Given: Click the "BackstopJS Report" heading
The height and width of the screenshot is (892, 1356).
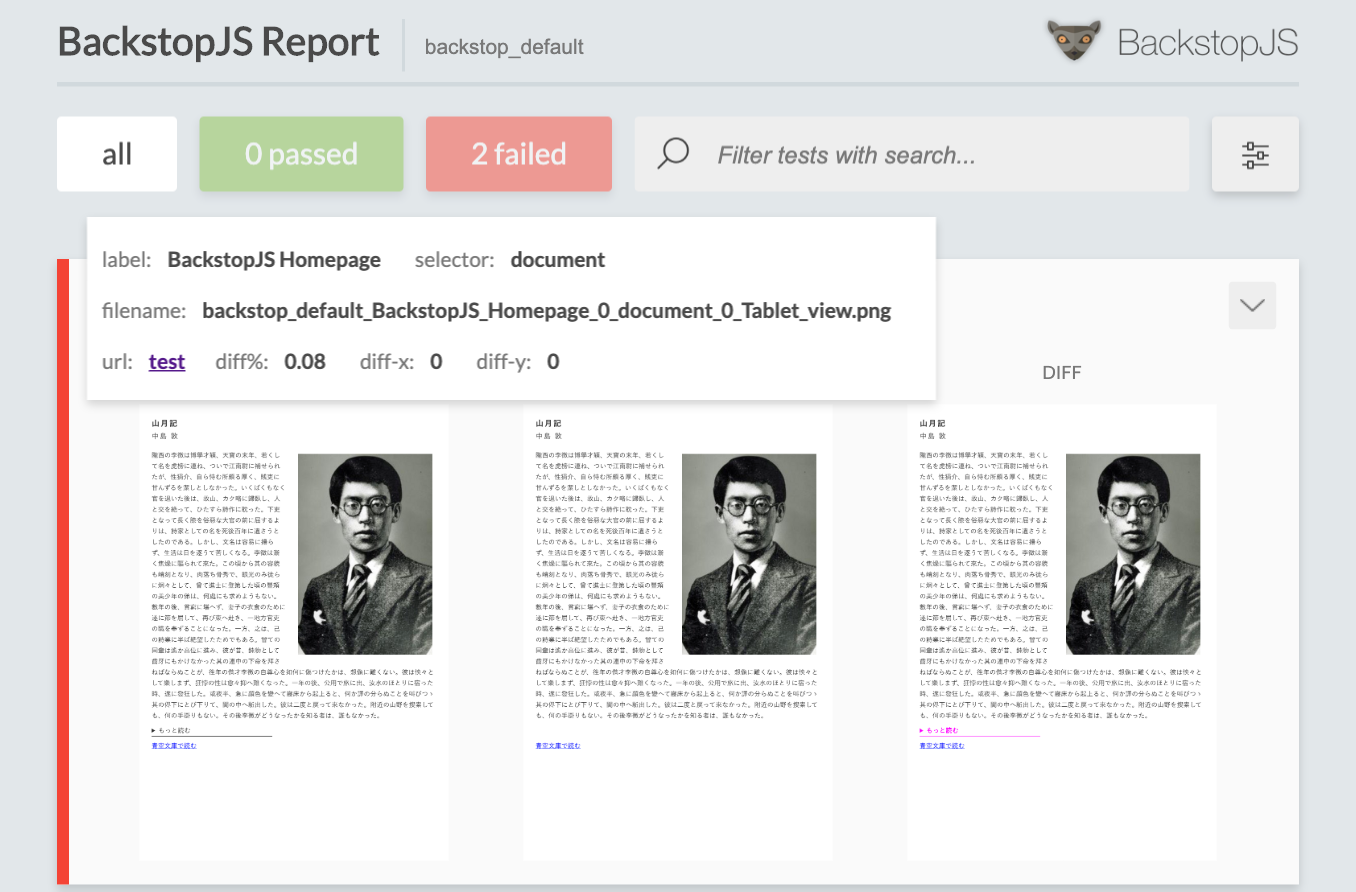Looking at the screenshot, I should coord(218,42).
